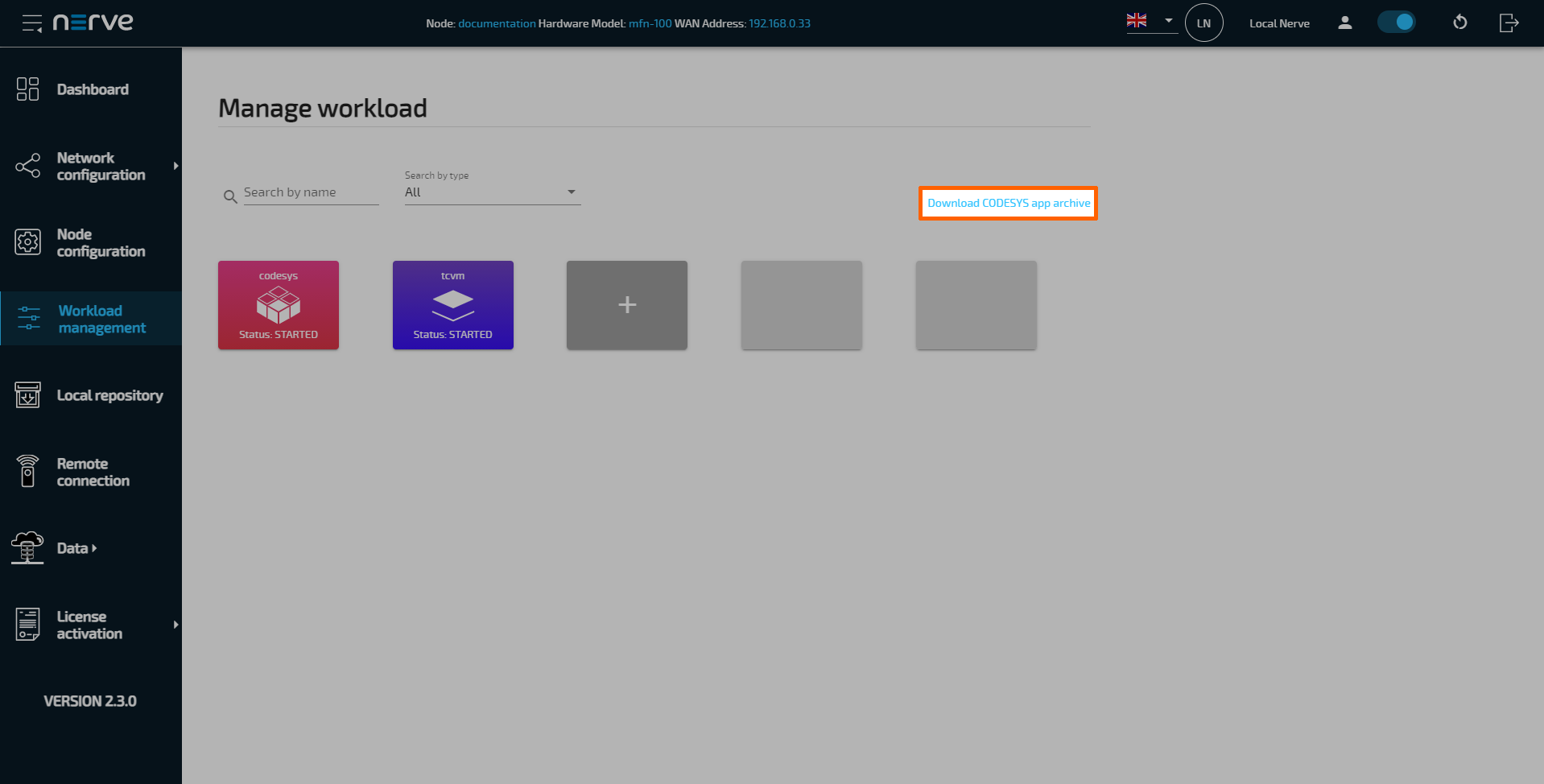Select the Node configuration icon
This screenshot has height=784, width=1544.
pos(27,241)
